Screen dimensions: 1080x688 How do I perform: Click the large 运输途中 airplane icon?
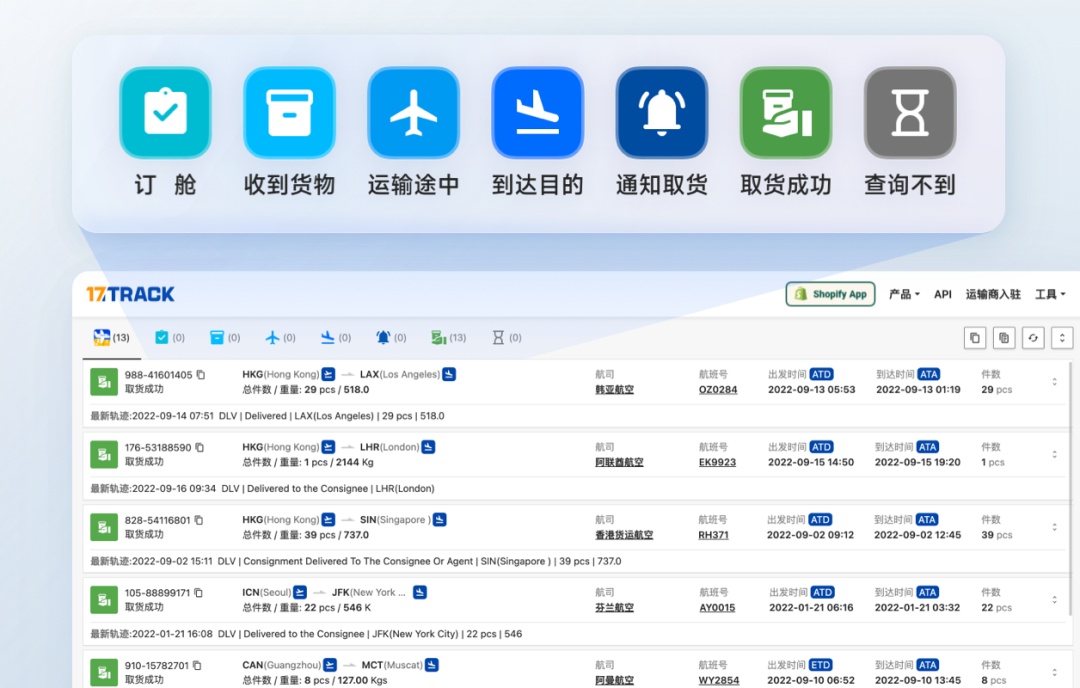coord(413,112)
